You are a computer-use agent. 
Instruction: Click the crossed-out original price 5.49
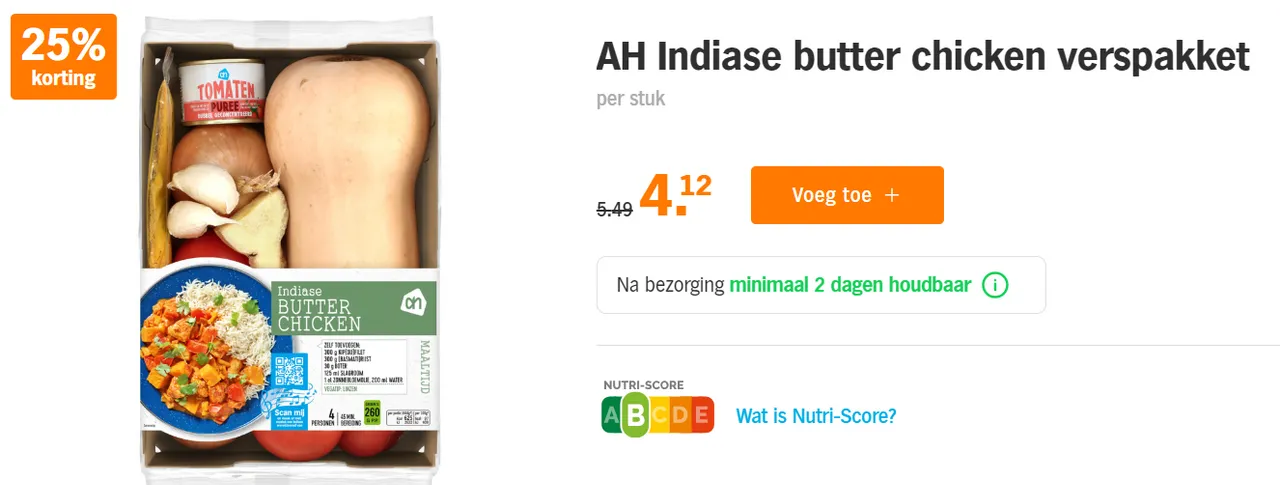click(x=615, y=209)
